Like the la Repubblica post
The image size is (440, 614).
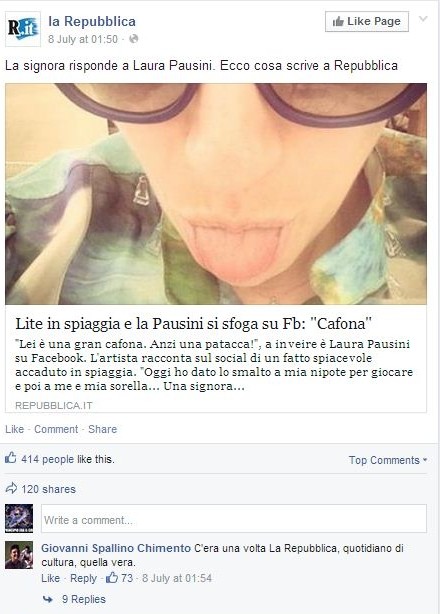click(x=14, y=429)
